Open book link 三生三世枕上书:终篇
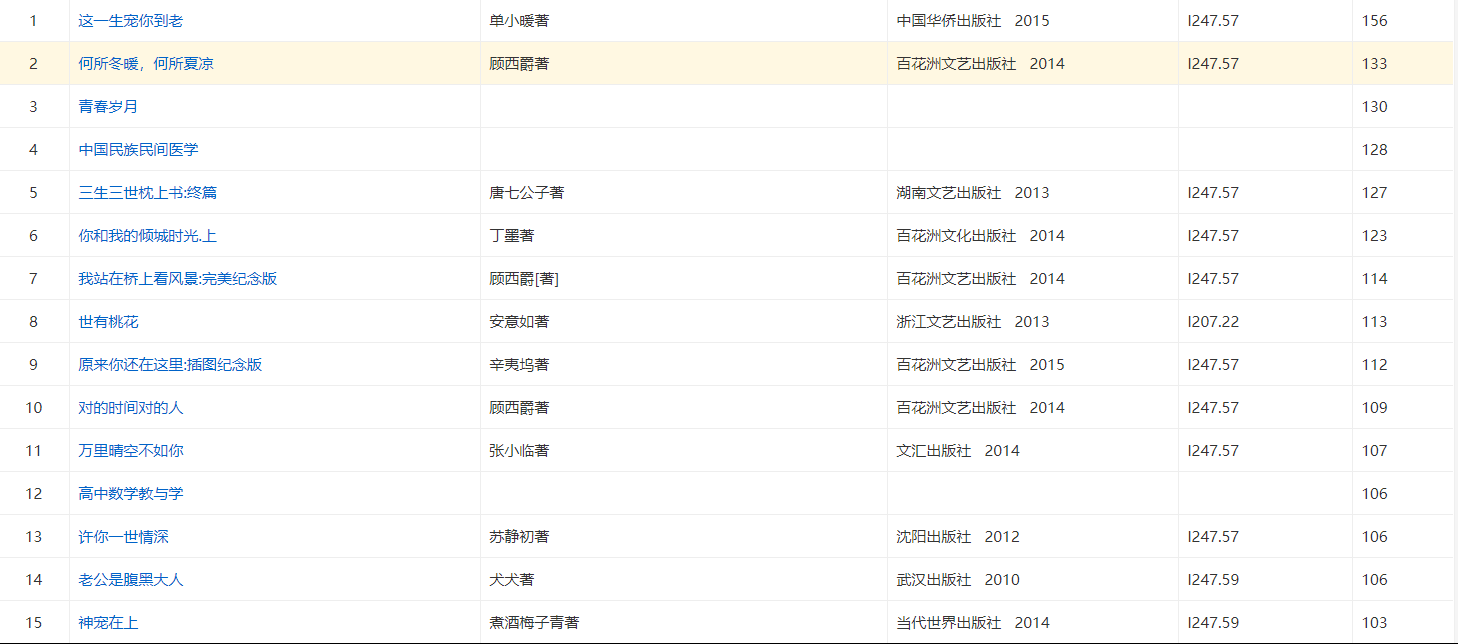 point(147,192)
